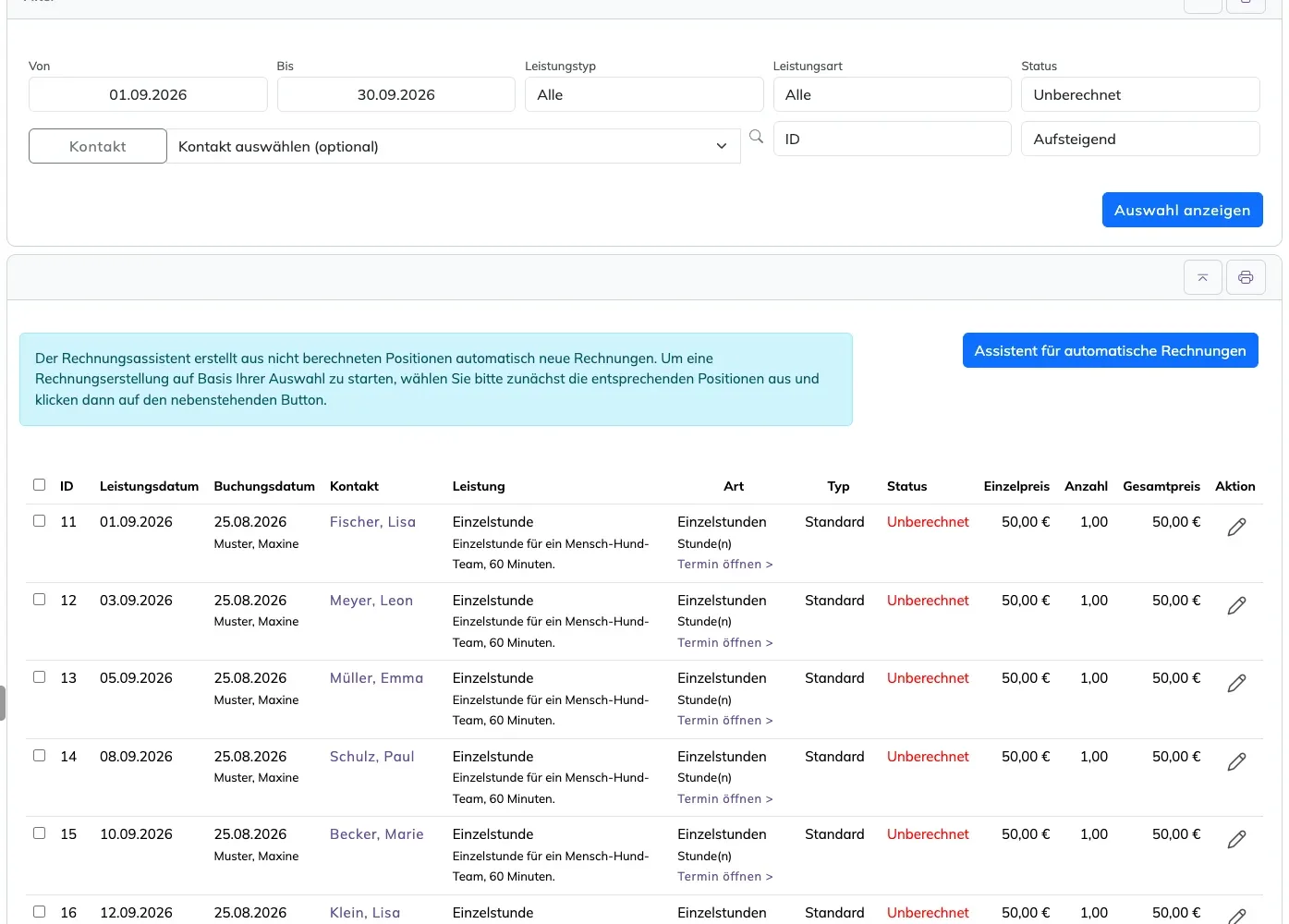Check the box for entry 14

39,755
